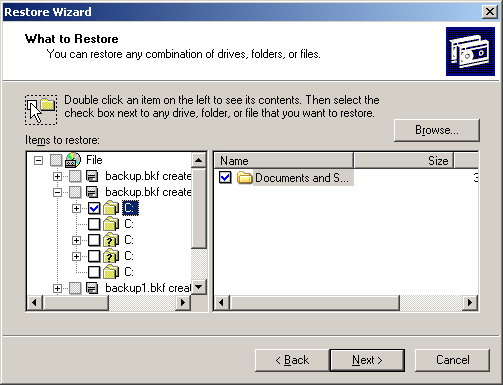Screen dimensions: 503x385
Task: Collapse the File root tree node
Action: [x=39, y=161]
